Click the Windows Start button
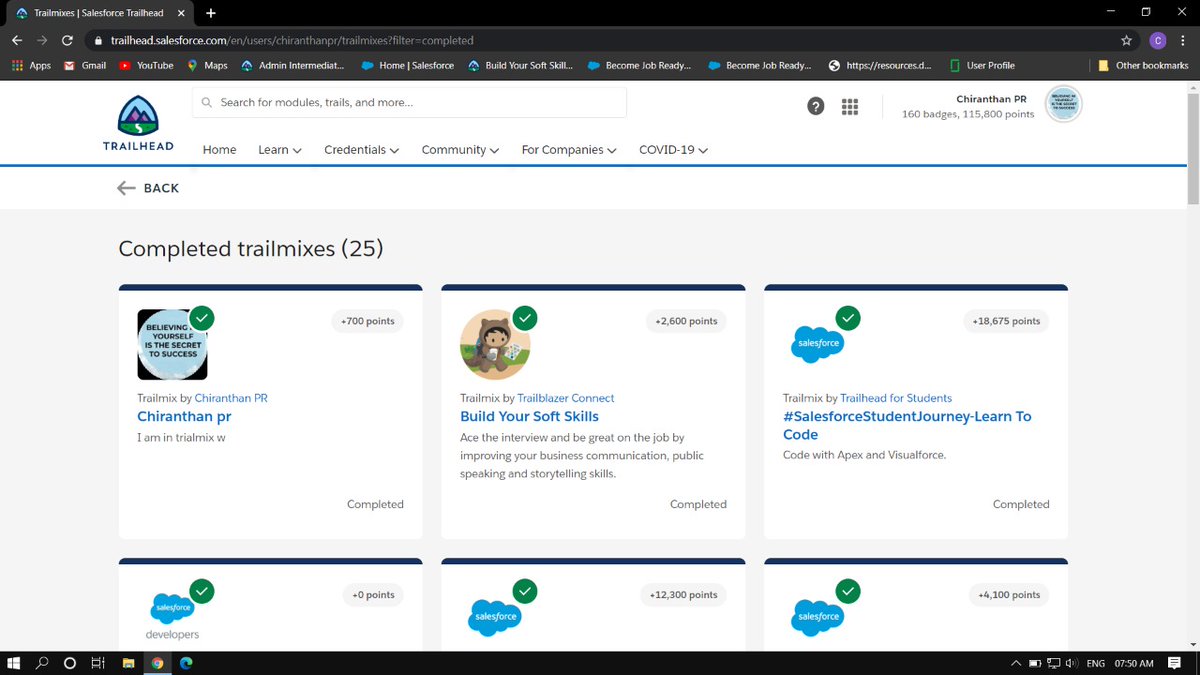1200x675 pixels. pos(14,663)
